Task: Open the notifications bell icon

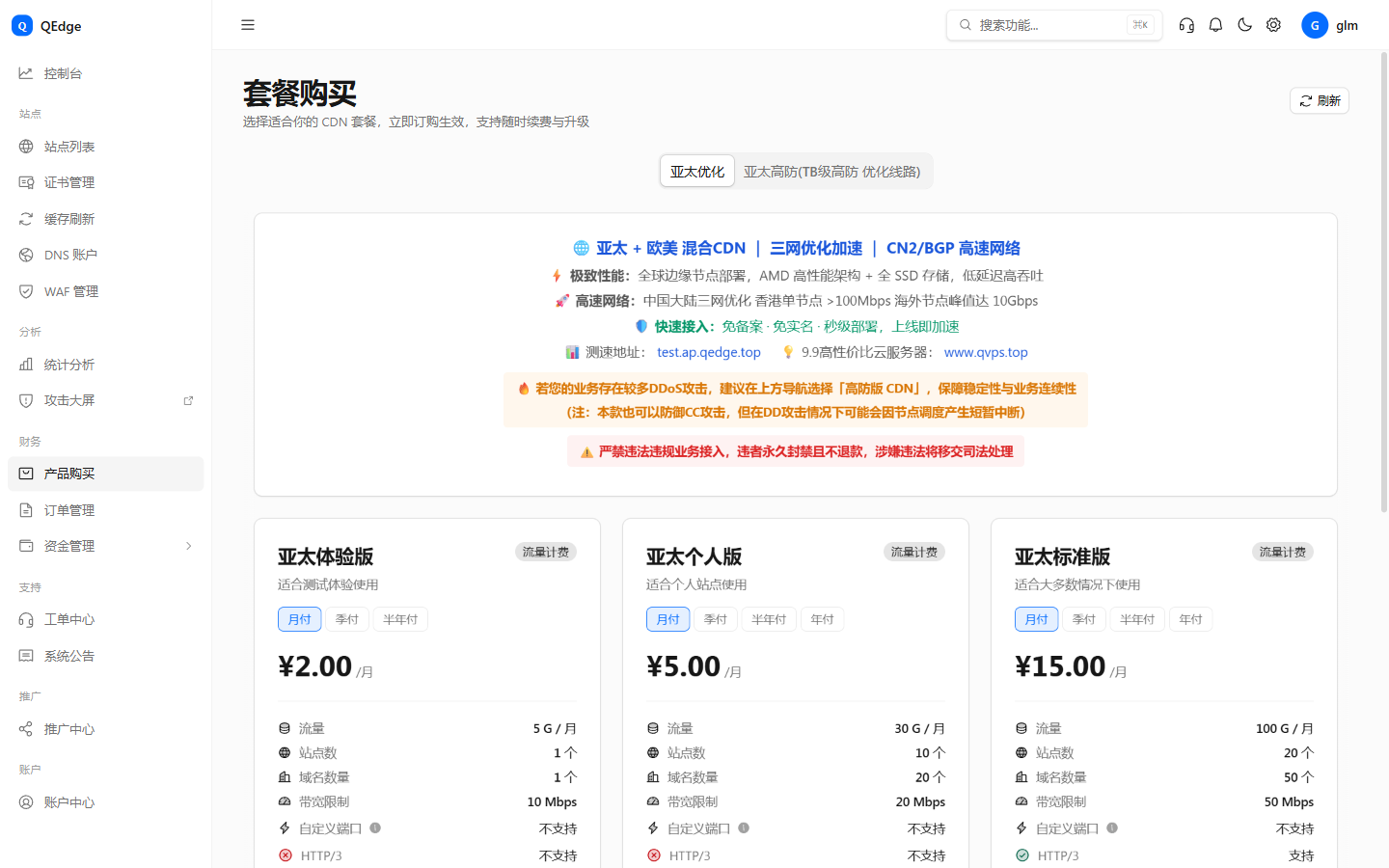Action: pyautogui.click(x=1215, y=25)
